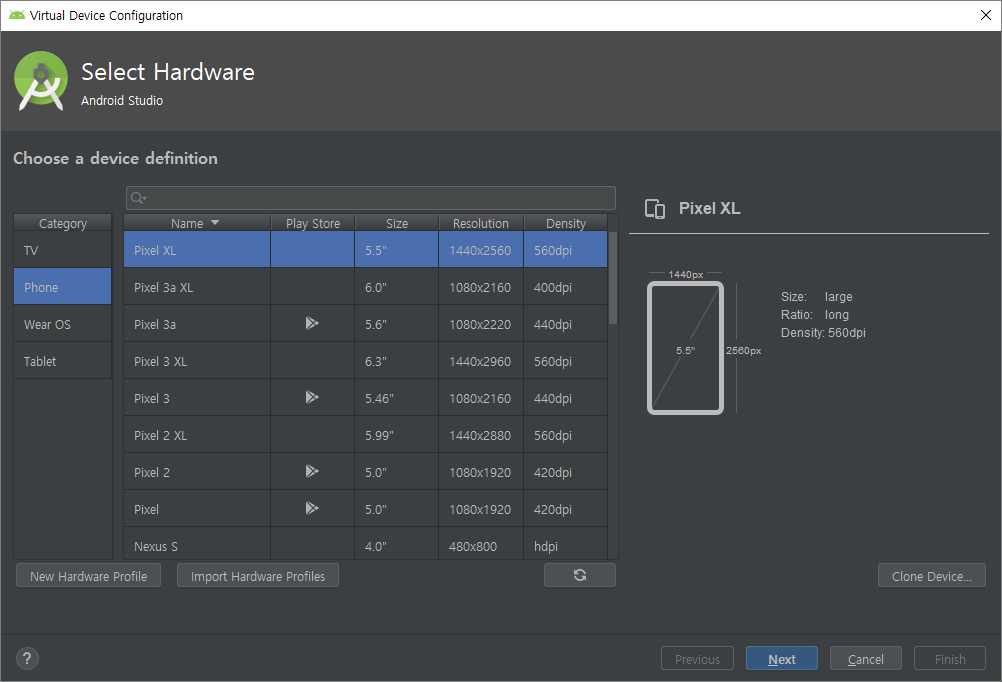Select the Pixel 3a device name
The image size is (1002, 682).
point(155,324)
